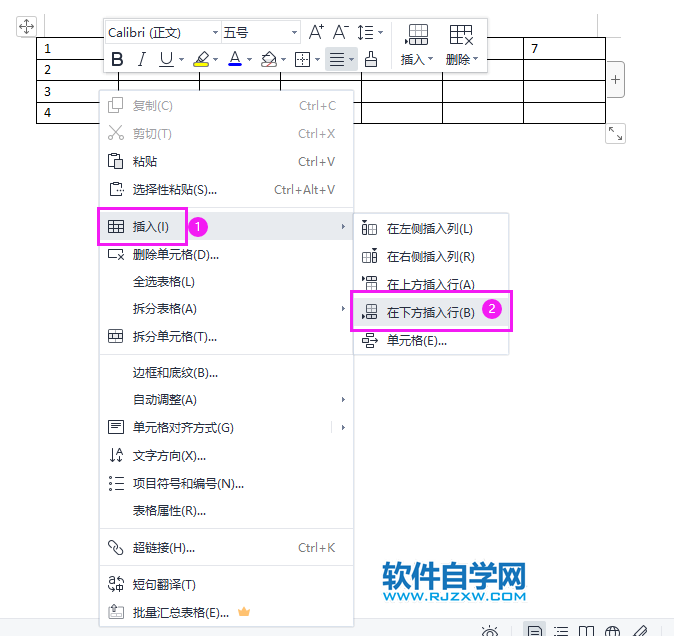Switch to web layout globe icon
The width and height of the screenshot is (674, 636).
tap(612, 631)
